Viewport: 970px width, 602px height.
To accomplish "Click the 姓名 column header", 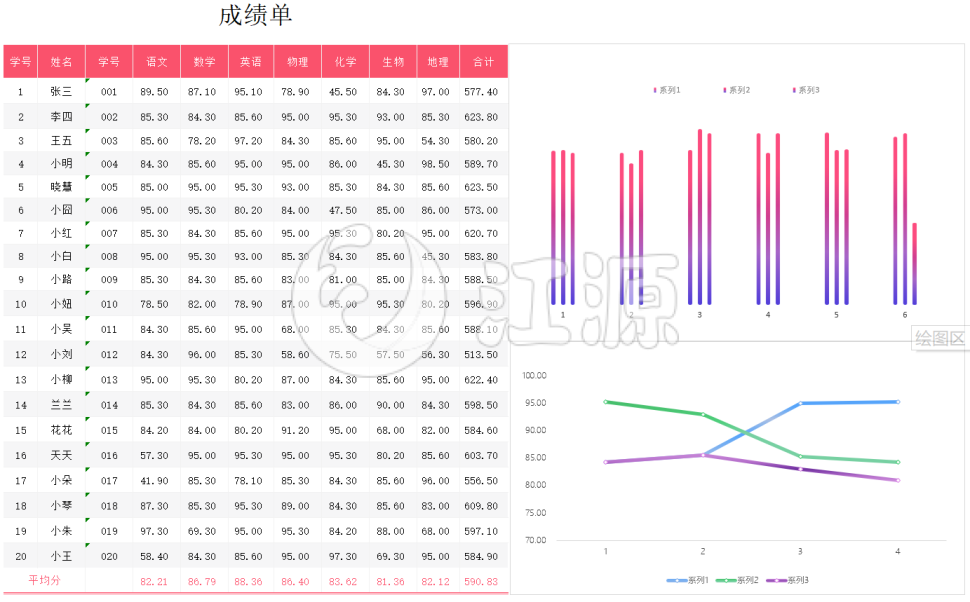I will pyautogui.click(x=61, y=61).
